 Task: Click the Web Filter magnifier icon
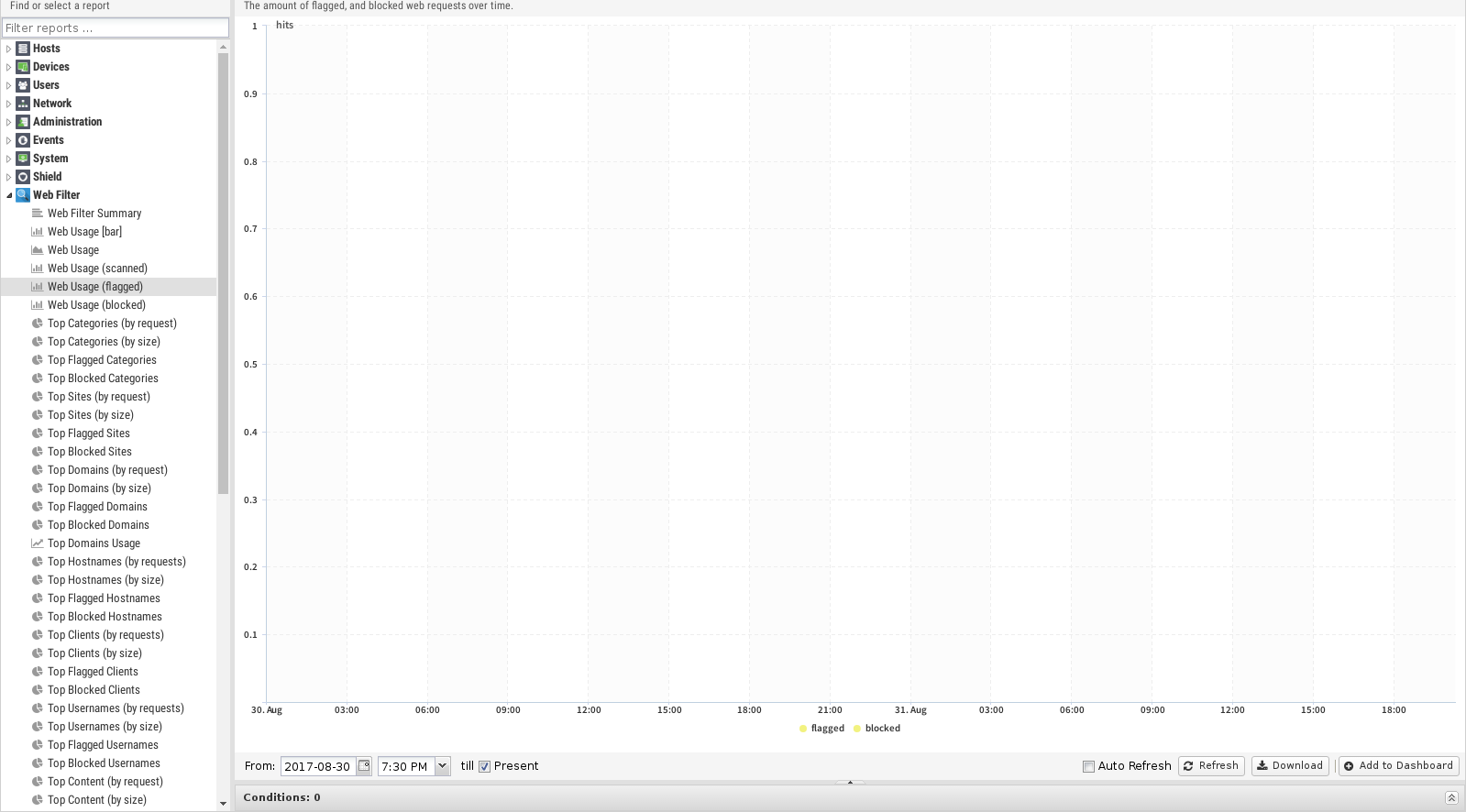coord(23,195)
